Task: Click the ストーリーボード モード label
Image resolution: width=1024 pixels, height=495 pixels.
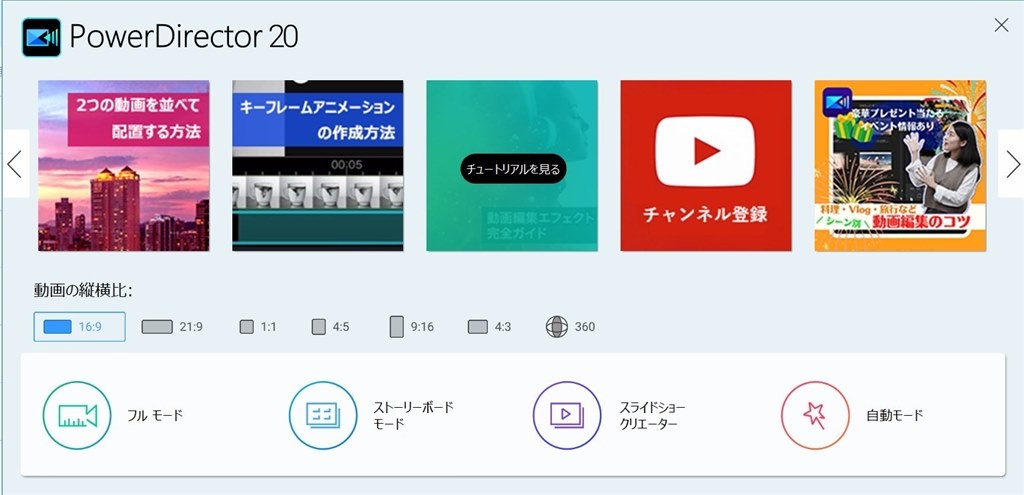Action: click(413, 415)
